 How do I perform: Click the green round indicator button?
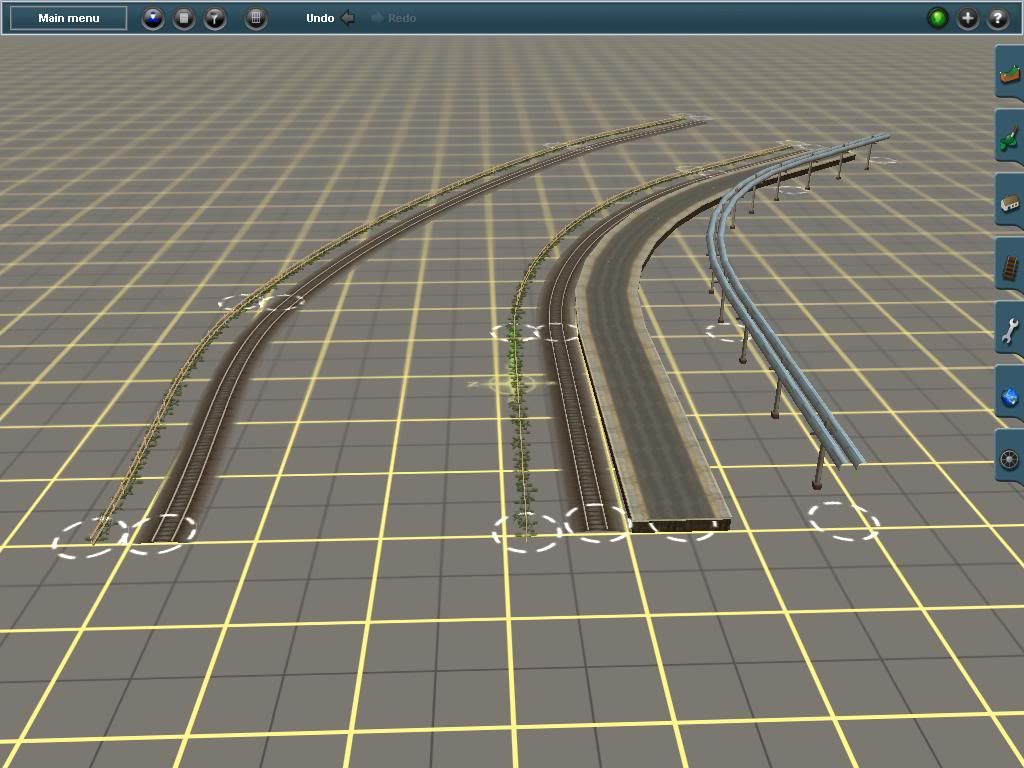(938, 18)
